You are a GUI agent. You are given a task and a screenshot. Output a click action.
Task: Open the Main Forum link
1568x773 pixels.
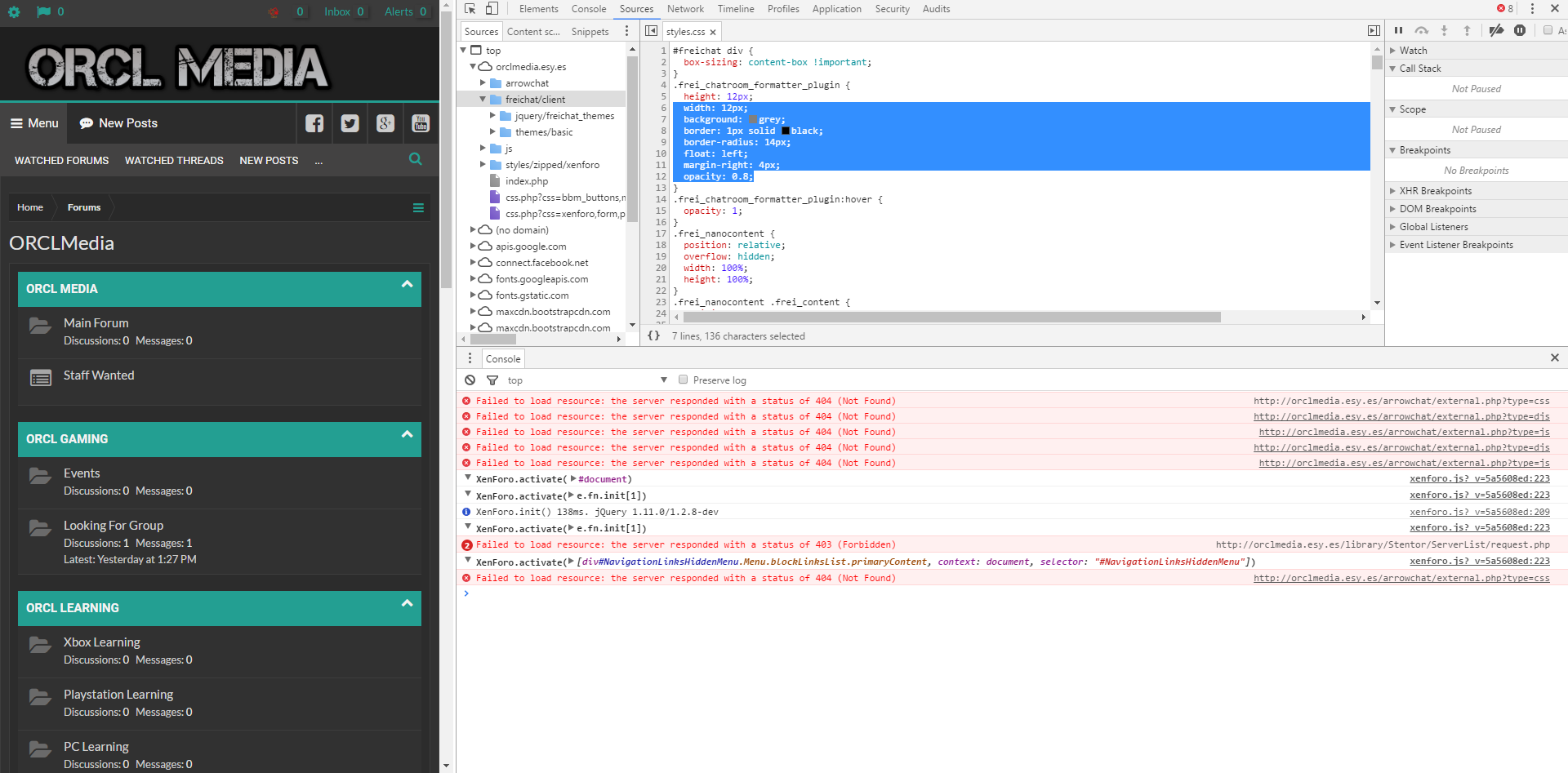tap(96, 323)
